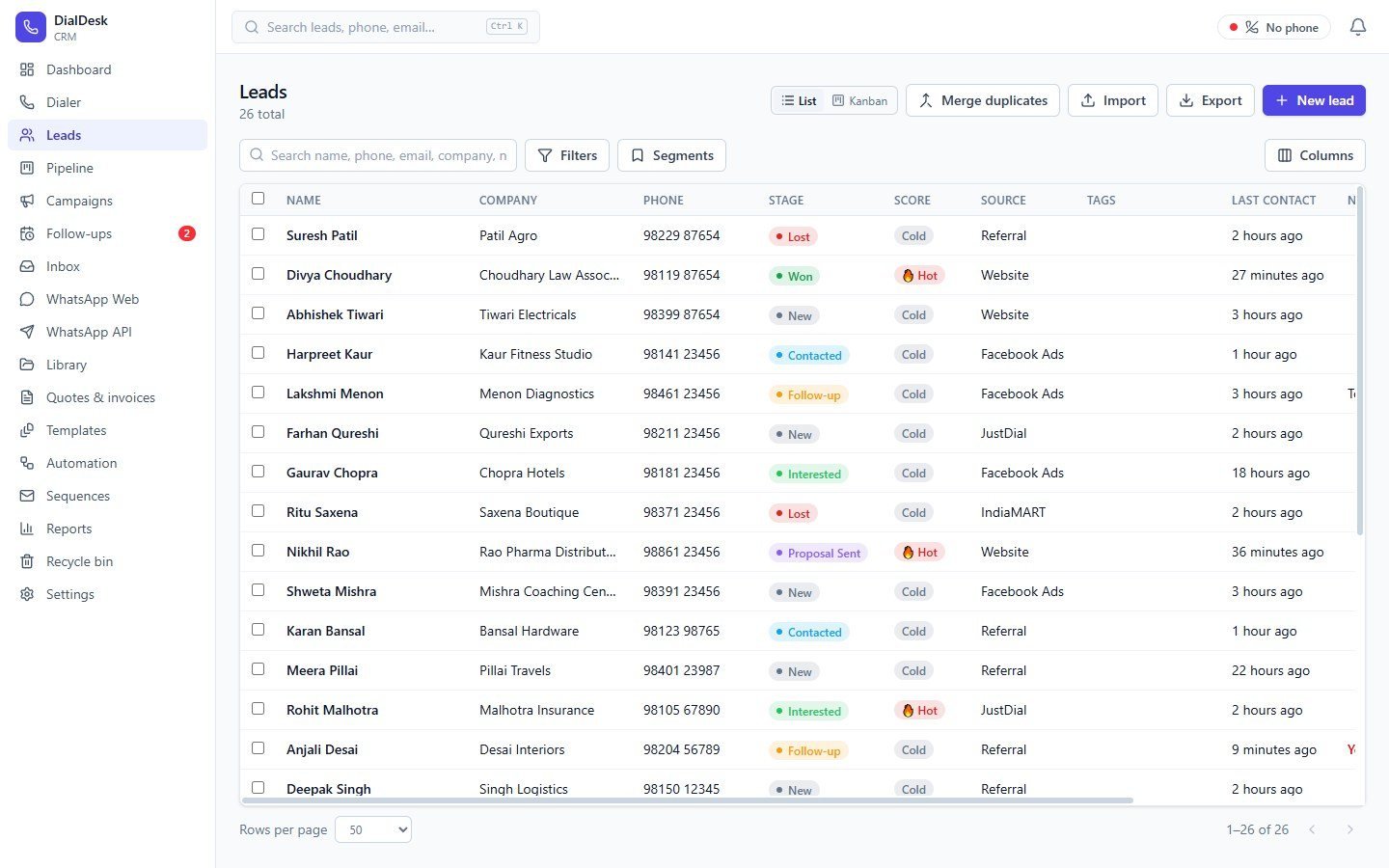
Task: Select the Anjali Desai row checkbox
Action: click(258, 748)
